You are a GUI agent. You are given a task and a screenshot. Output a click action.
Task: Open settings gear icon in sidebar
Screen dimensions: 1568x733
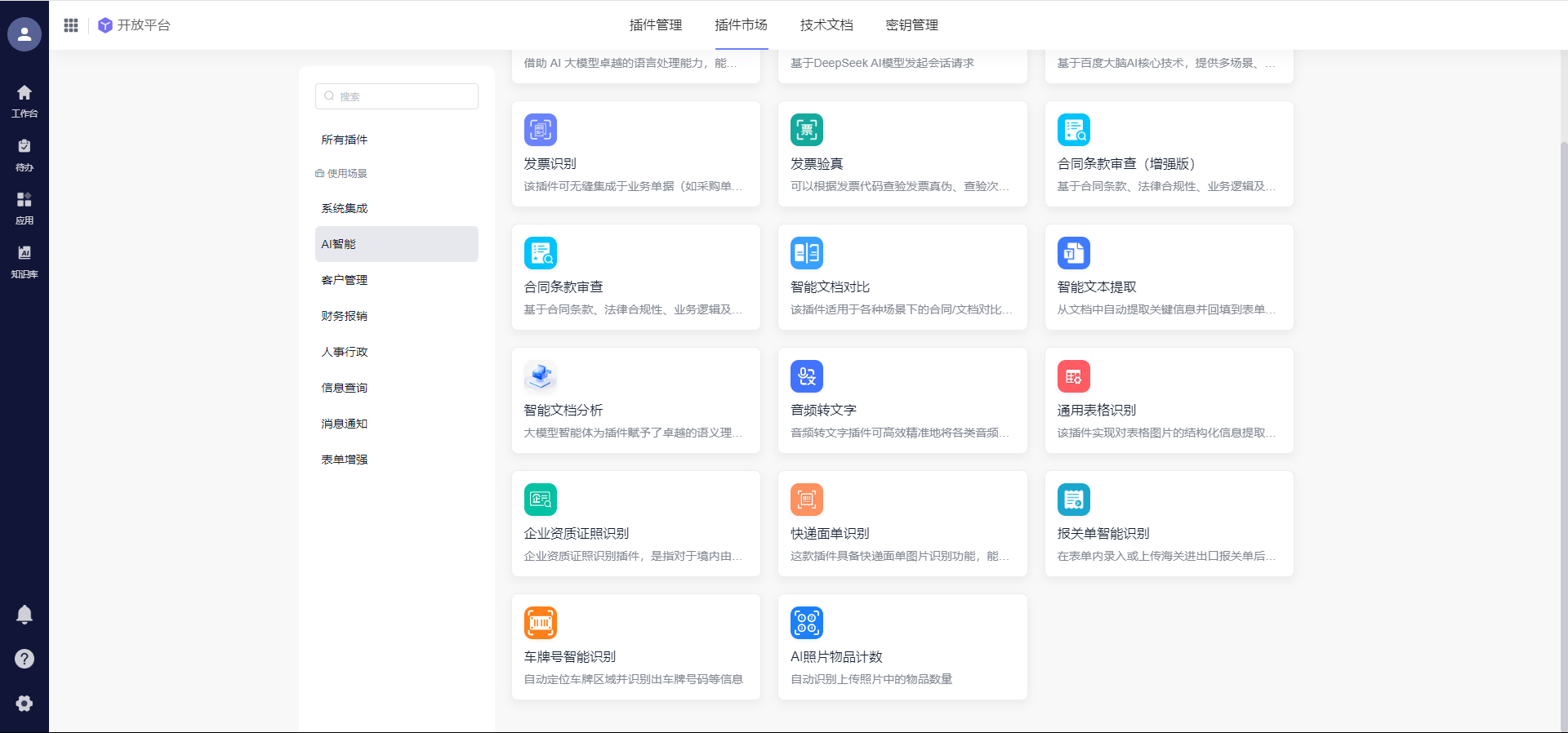[24, 704]
